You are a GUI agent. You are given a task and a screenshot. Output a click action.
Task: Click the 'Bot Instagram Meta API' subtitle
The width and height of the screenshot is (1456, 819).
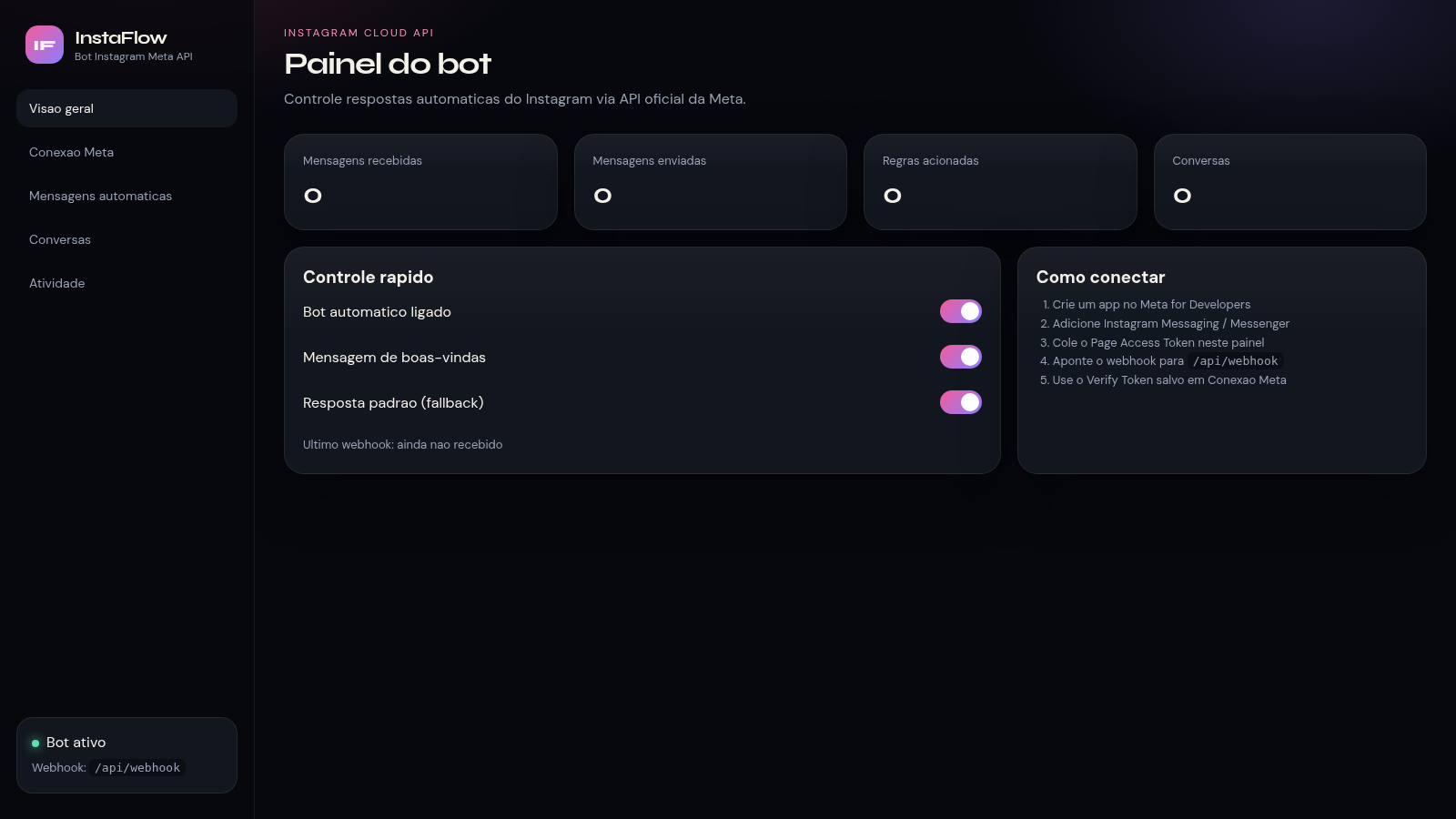click(134, 56)
